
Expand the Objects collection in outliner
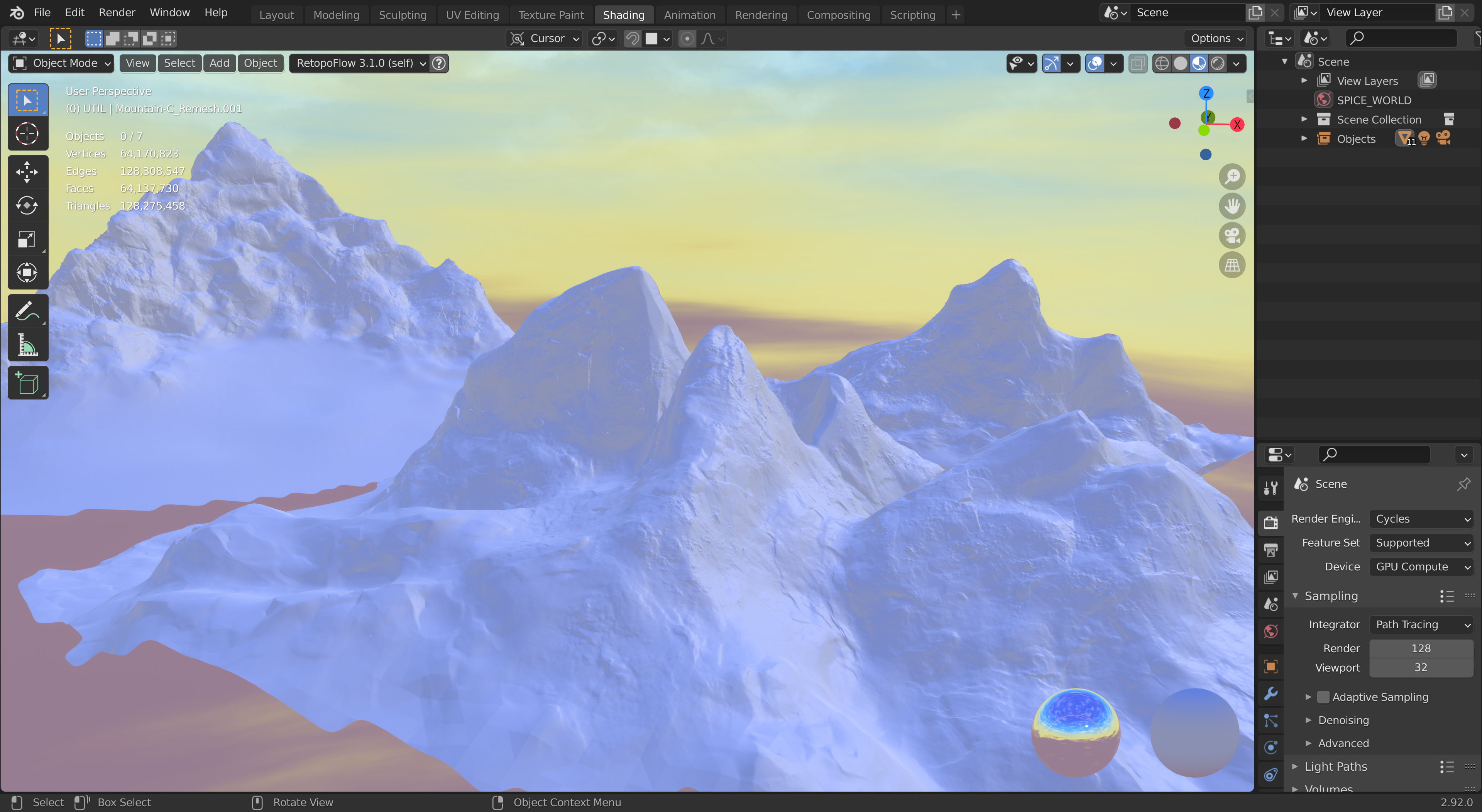pos(1304,139)
